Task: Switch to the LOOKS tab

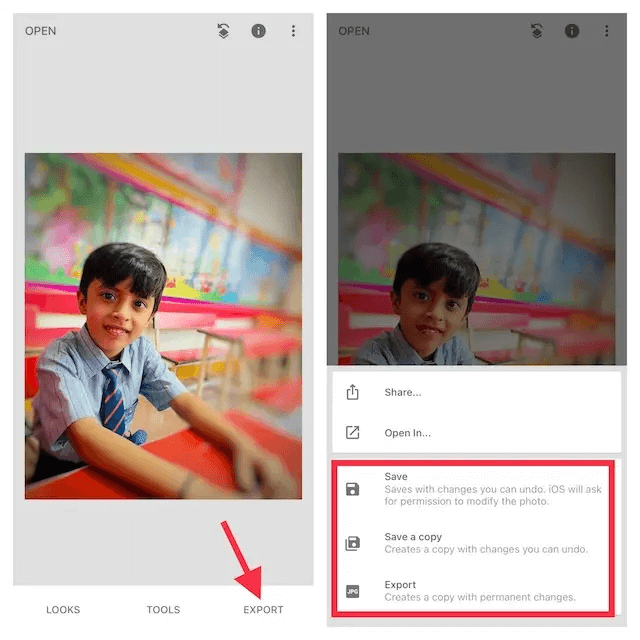Action: [x=63, y=609]
